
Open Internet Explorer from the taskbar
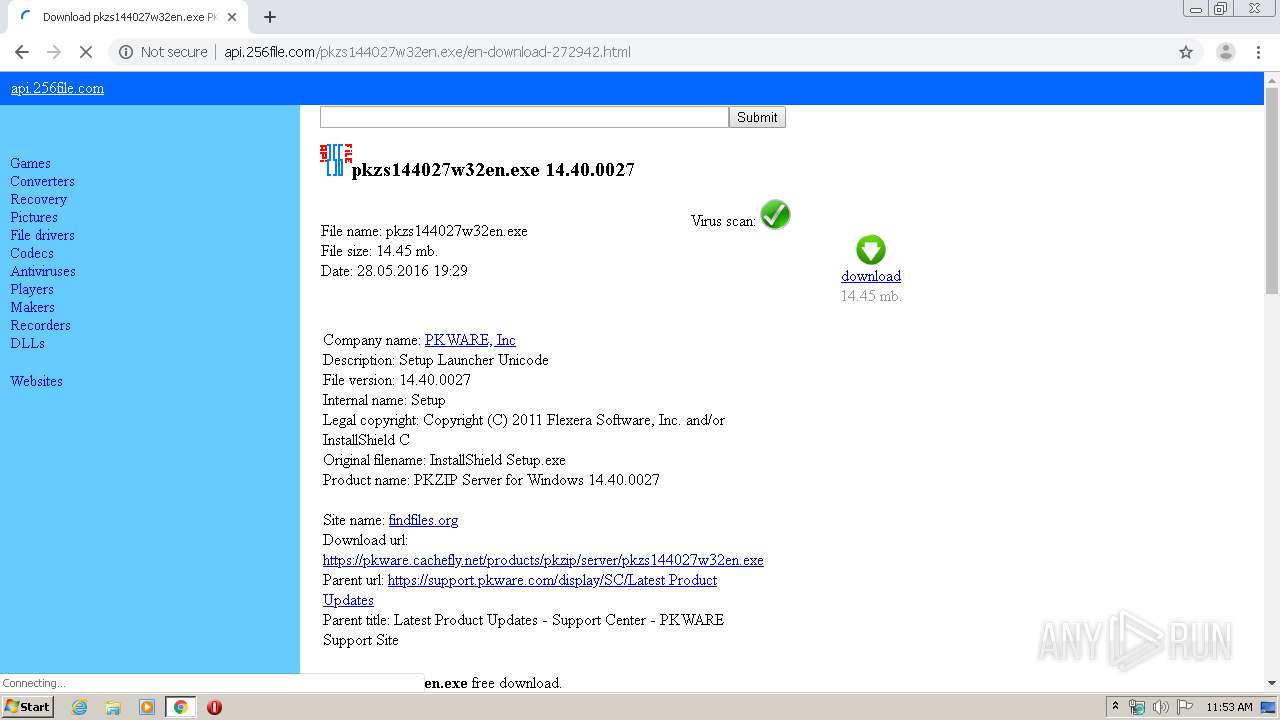pyautogui.click(x=79, y=707)
